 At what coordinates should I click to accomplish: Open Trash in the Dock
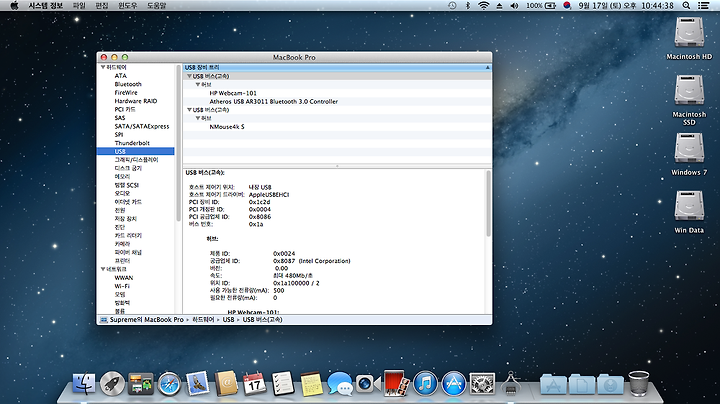click(x=639, y=384)
